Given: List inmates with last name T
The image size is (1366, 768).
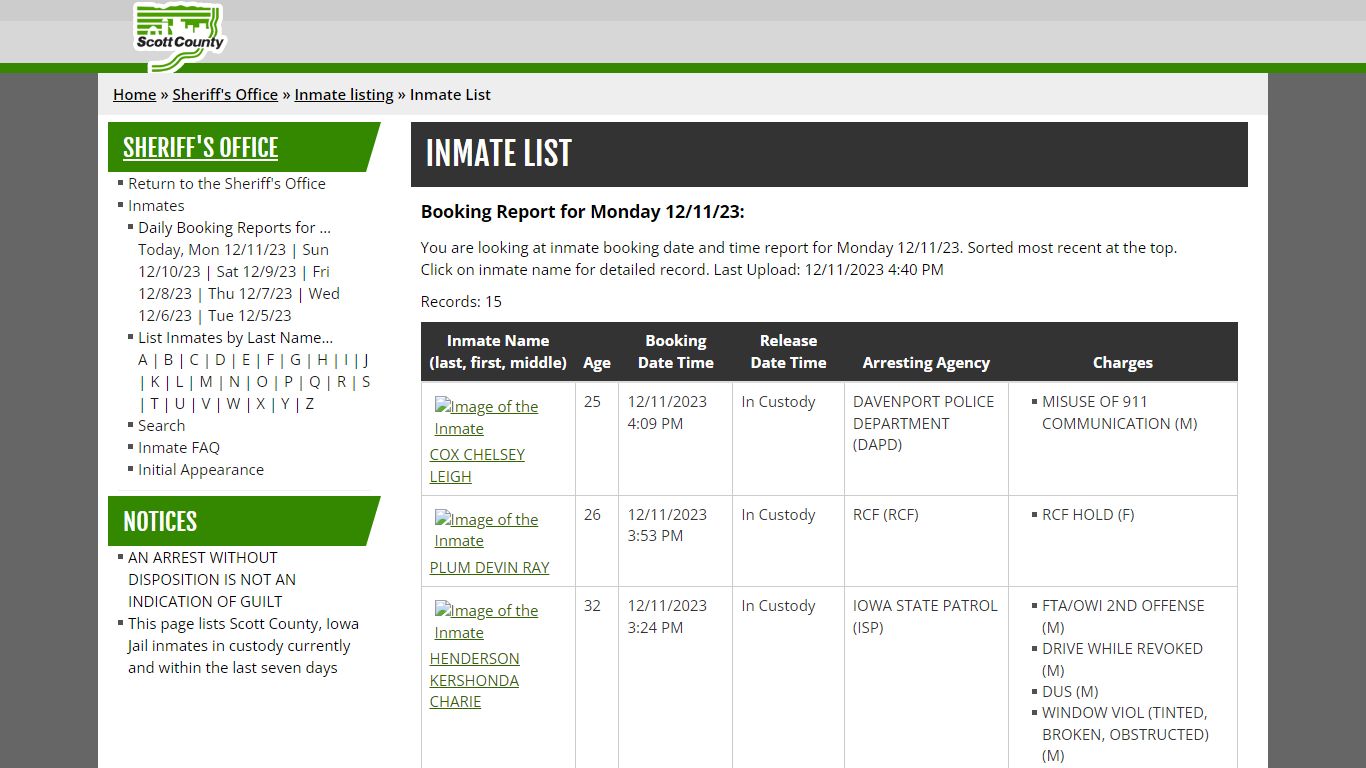Looking at the screenshot, I should click(154, 403).
